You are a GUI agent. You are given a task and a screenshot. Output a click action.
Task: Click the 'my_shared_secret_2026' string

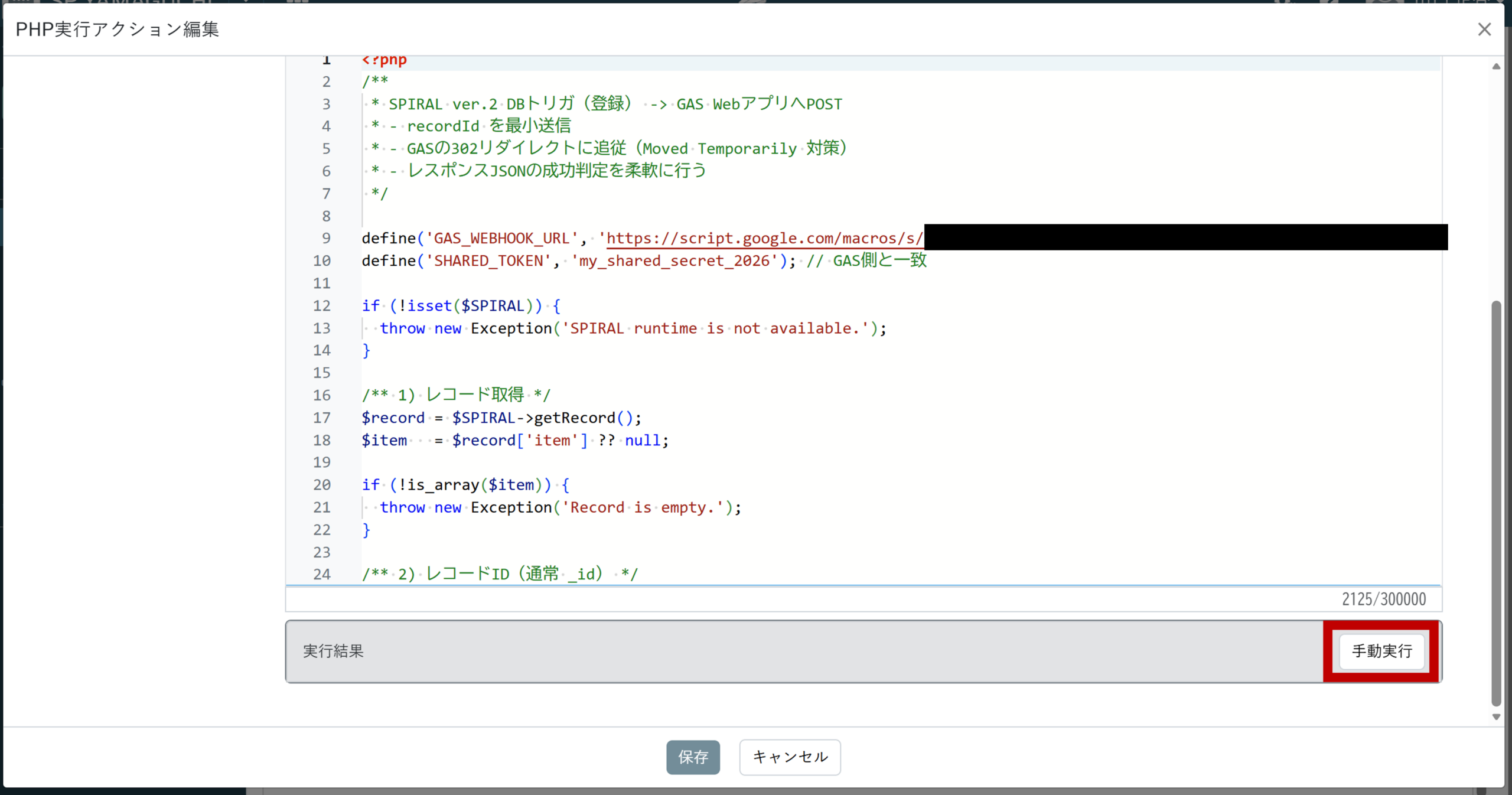[673, 260]
